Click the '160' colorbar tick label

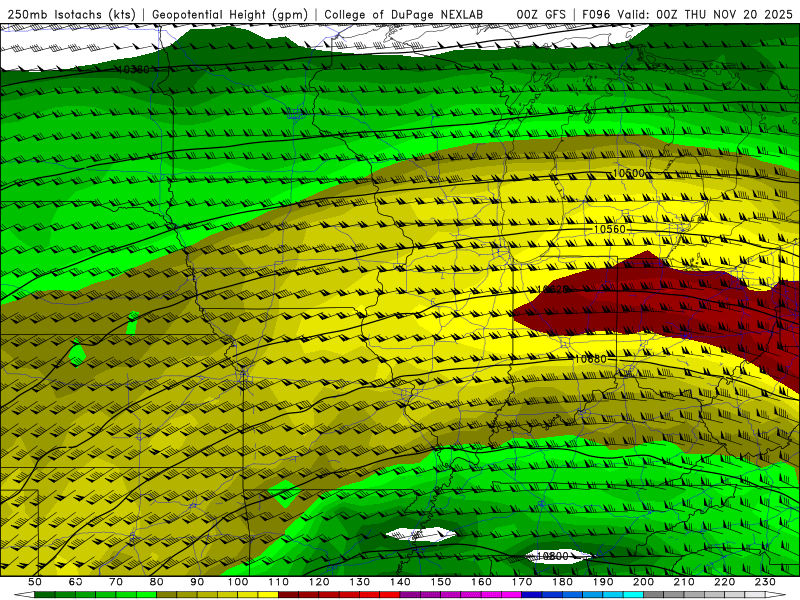click(x=481, y=582)
